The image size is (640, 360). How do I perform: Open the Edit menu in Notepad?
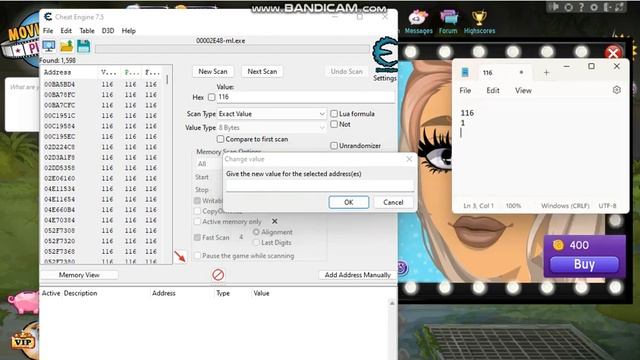coord(493,91)
